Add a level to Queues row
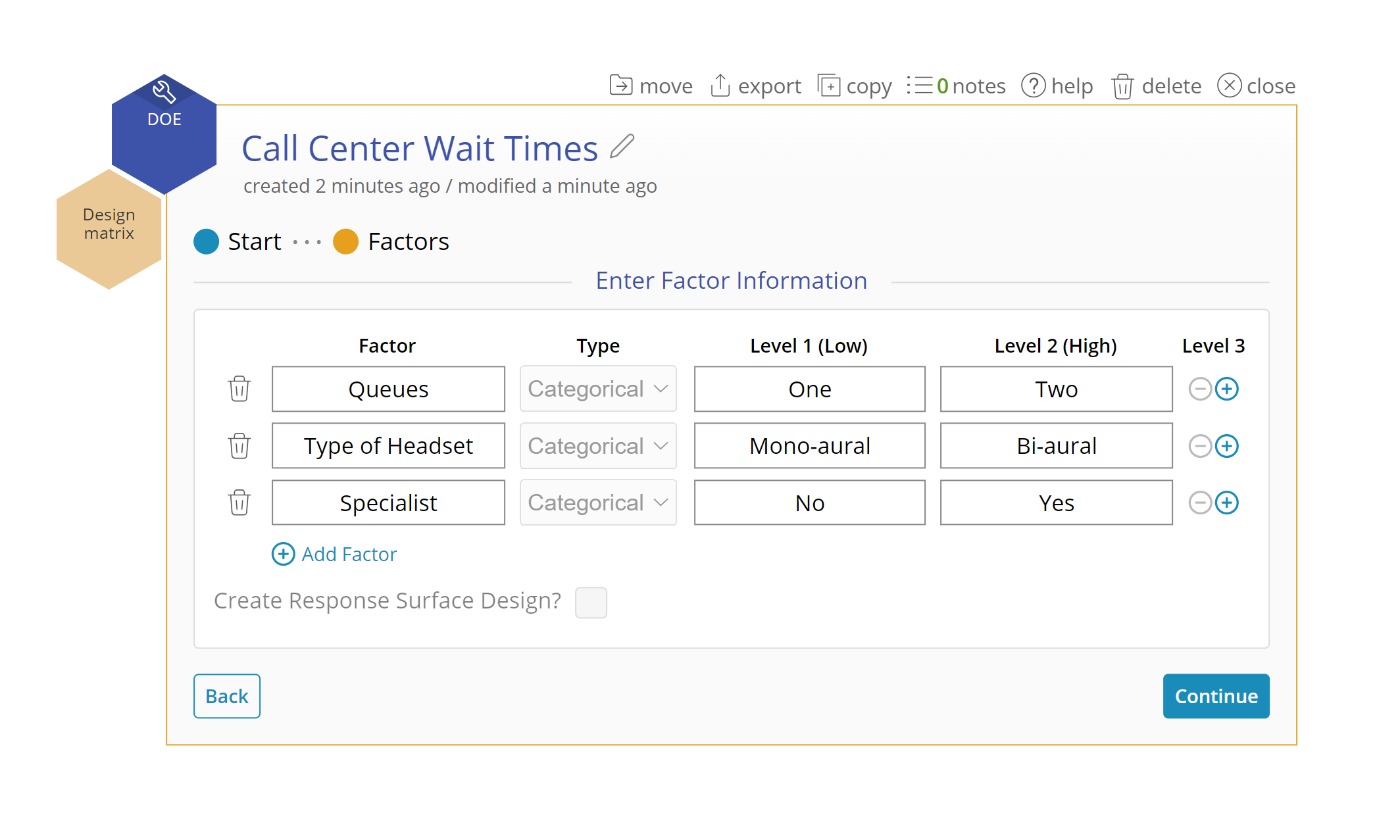Screen dimensions: 1400x840 (x=1226, y=389)
